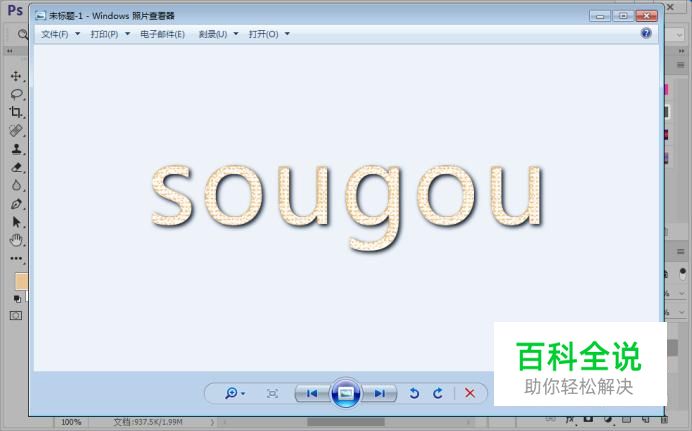Close the Photo Viewer window

[647, 16]
